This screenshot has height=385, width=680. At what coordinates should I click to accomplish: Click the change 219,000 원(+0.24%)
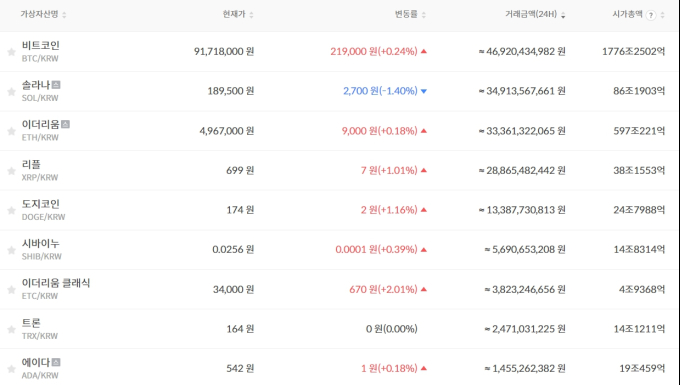374,51
